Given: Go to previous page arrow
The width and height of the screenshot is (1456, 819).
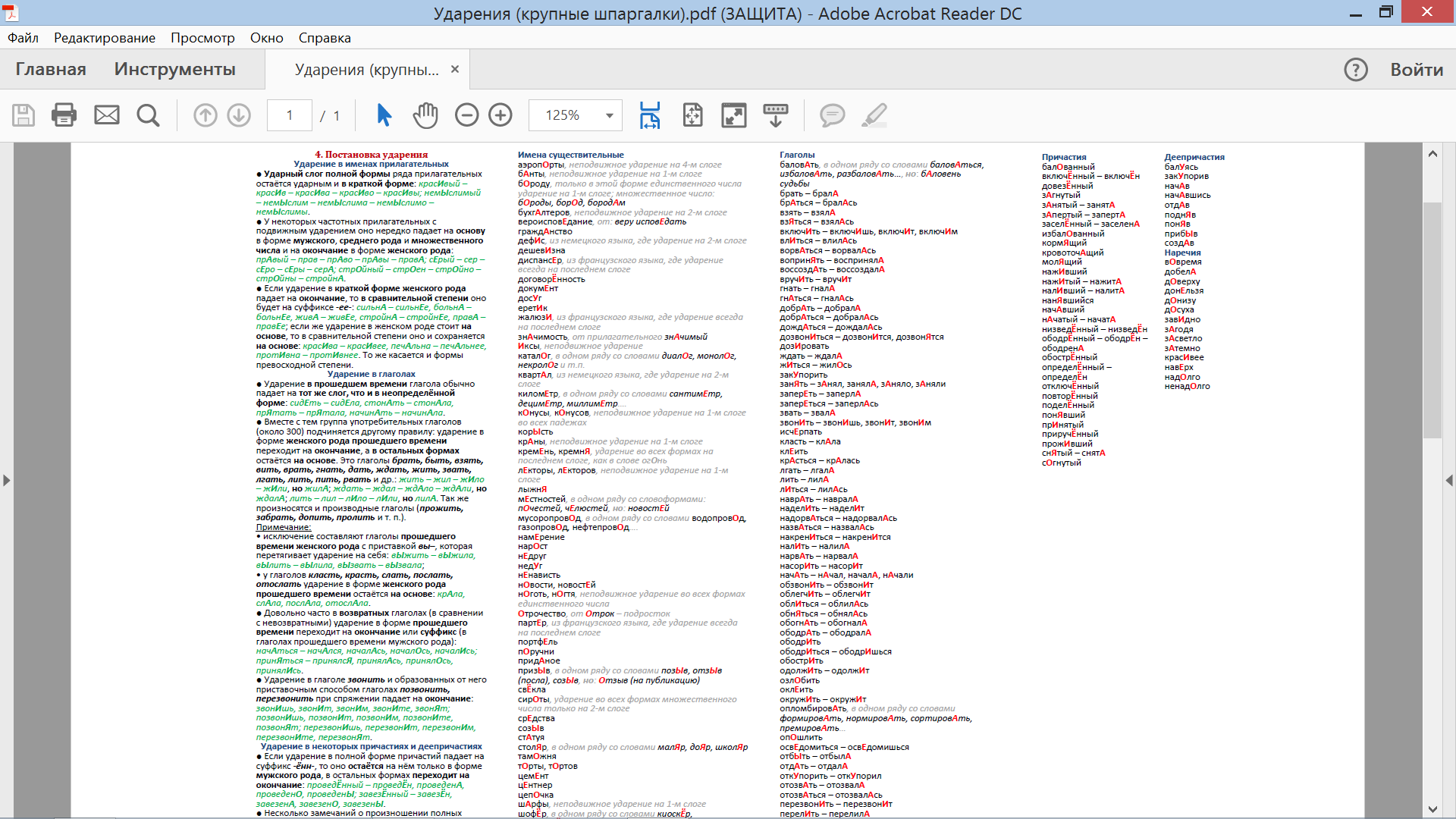Looking at the screenshot, I should pyautogui.click(x=206, y=115).
